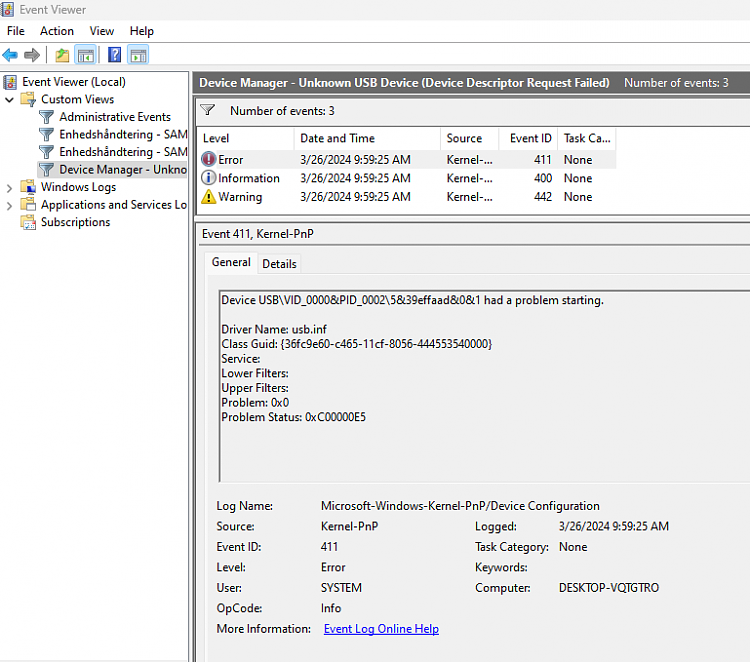Select the Administrative Events custom view
The height and width of the screenshot is (662, 750).
click(115, 117)
